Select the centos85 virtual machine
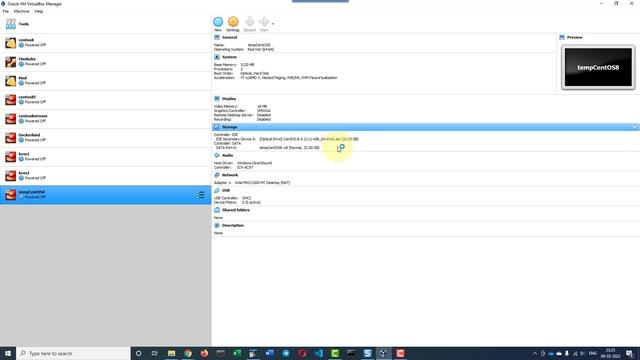Screen dimensions: 640x360 (105, 100)
